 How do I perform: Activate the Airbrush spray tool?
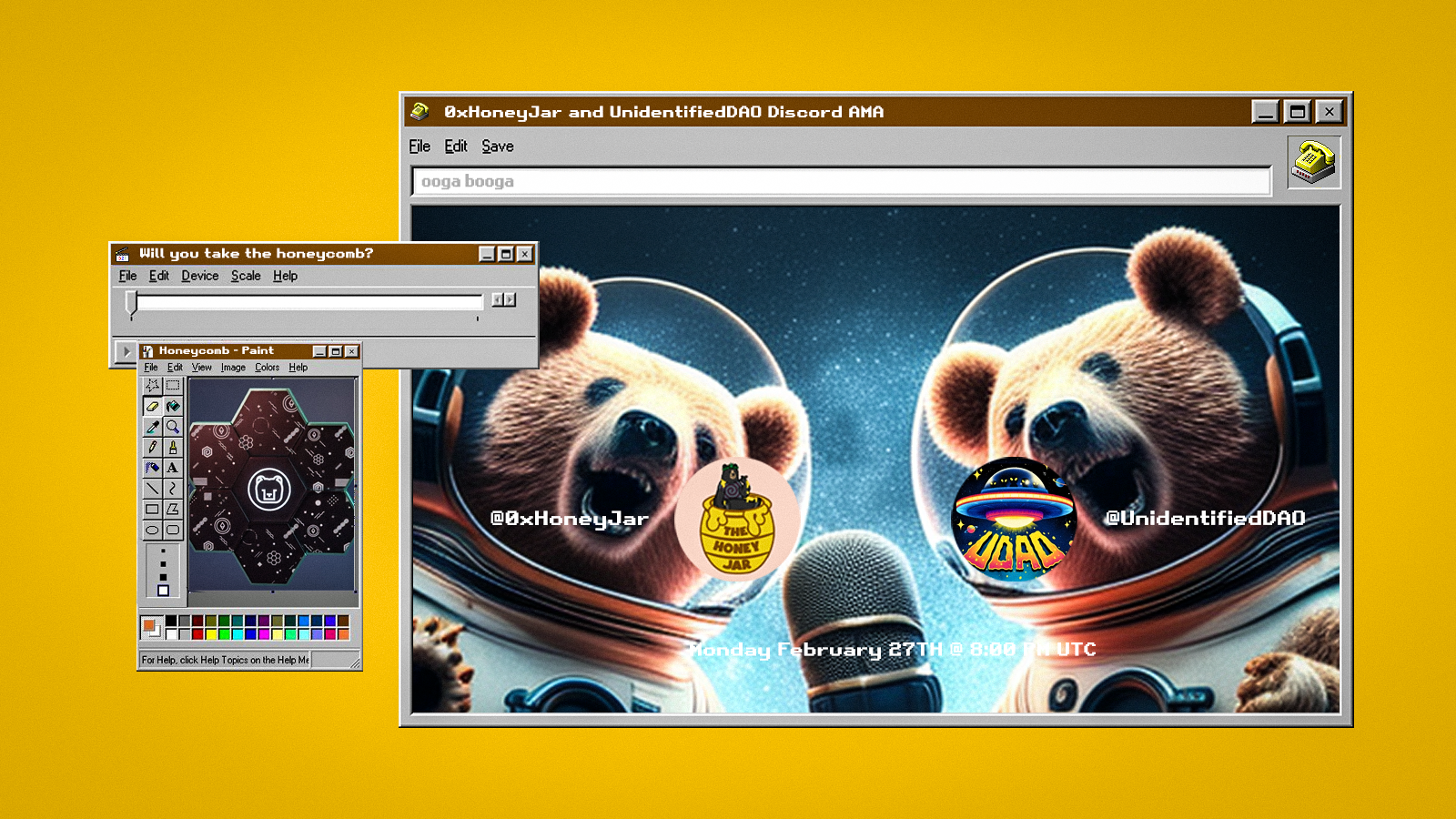152,468
